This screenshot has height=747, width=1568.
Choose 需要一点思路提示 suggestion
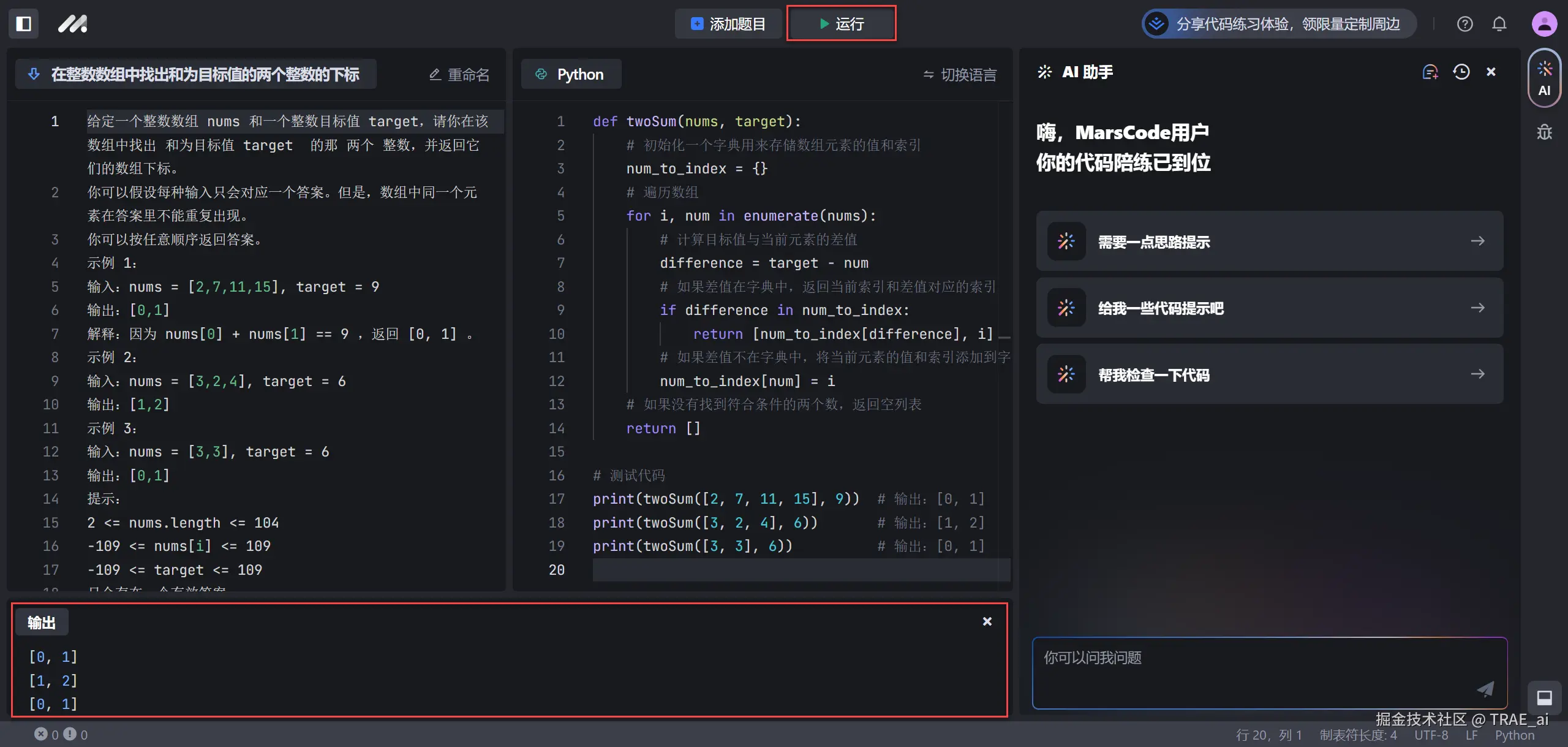[1269, 241]
